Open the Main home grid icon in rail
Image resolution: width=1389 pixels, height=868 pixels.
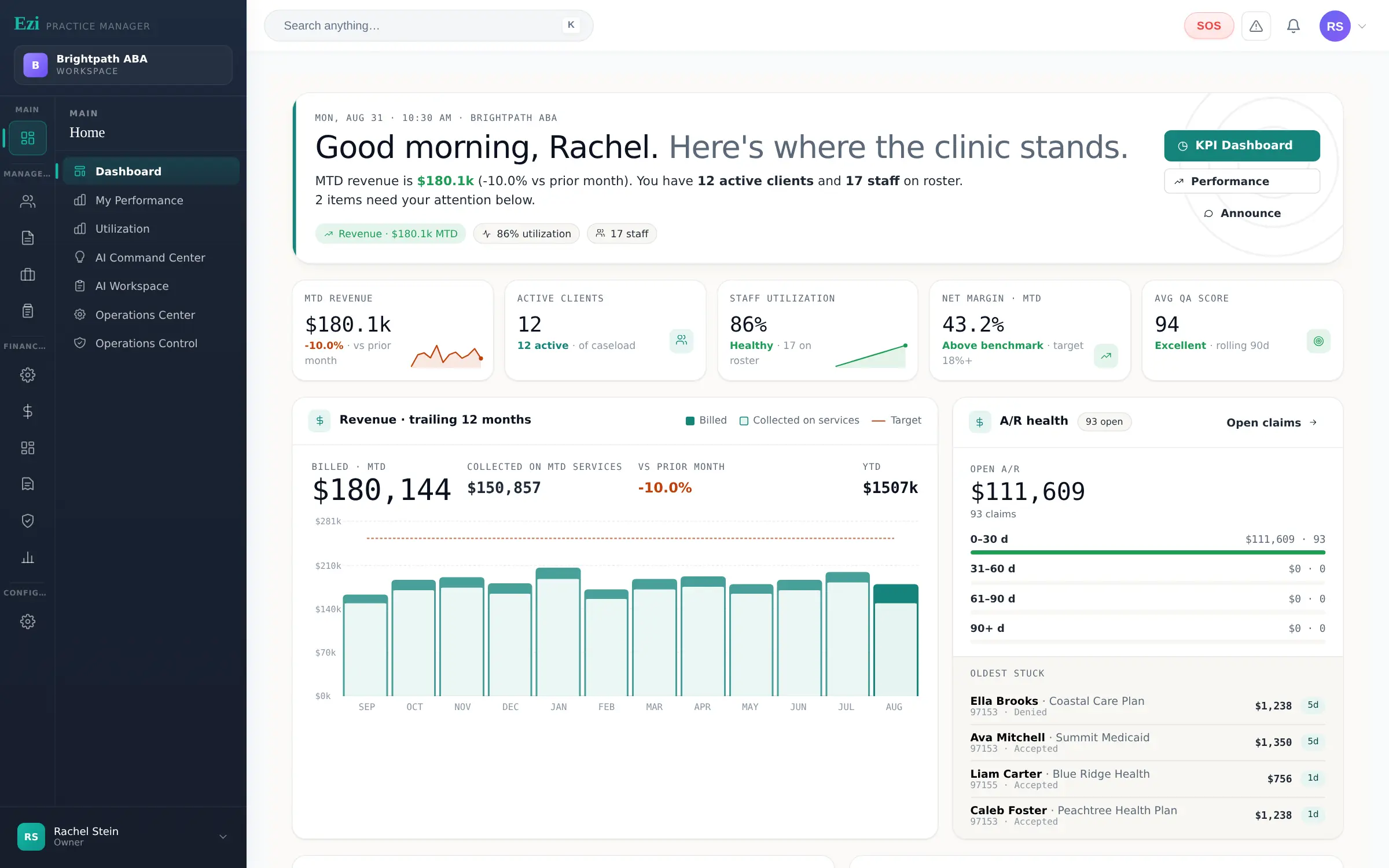tap(28, 138)
